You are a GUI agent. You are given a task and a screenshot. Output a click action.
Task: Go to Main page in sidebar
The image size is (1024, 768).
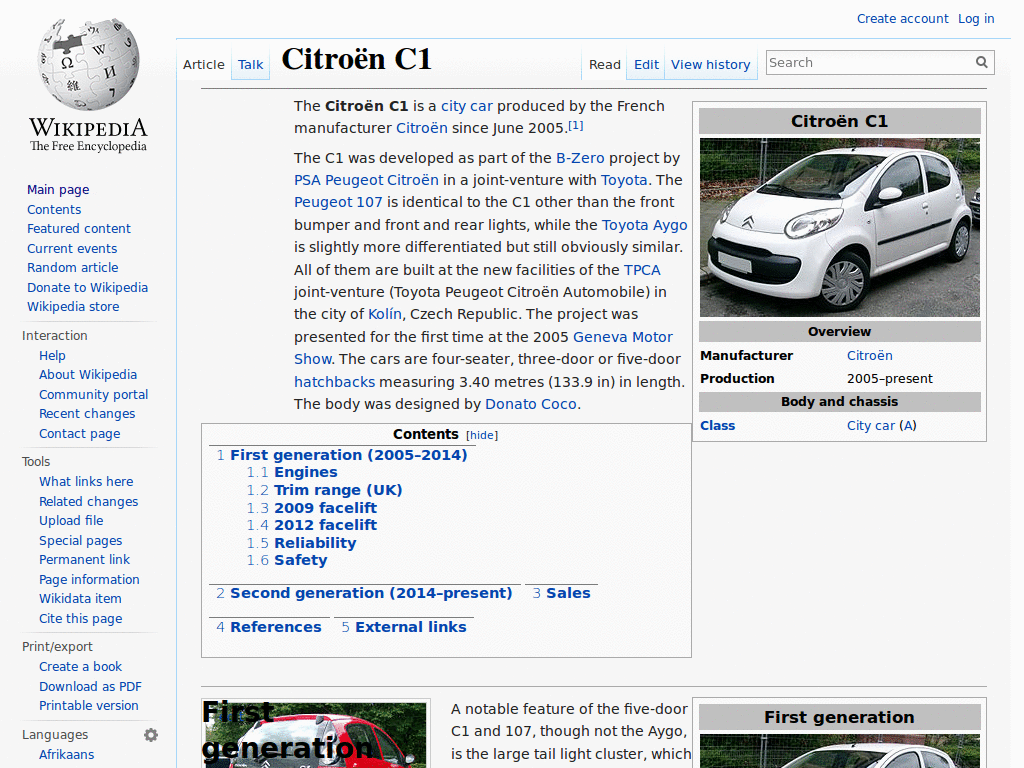pos(58,189)
